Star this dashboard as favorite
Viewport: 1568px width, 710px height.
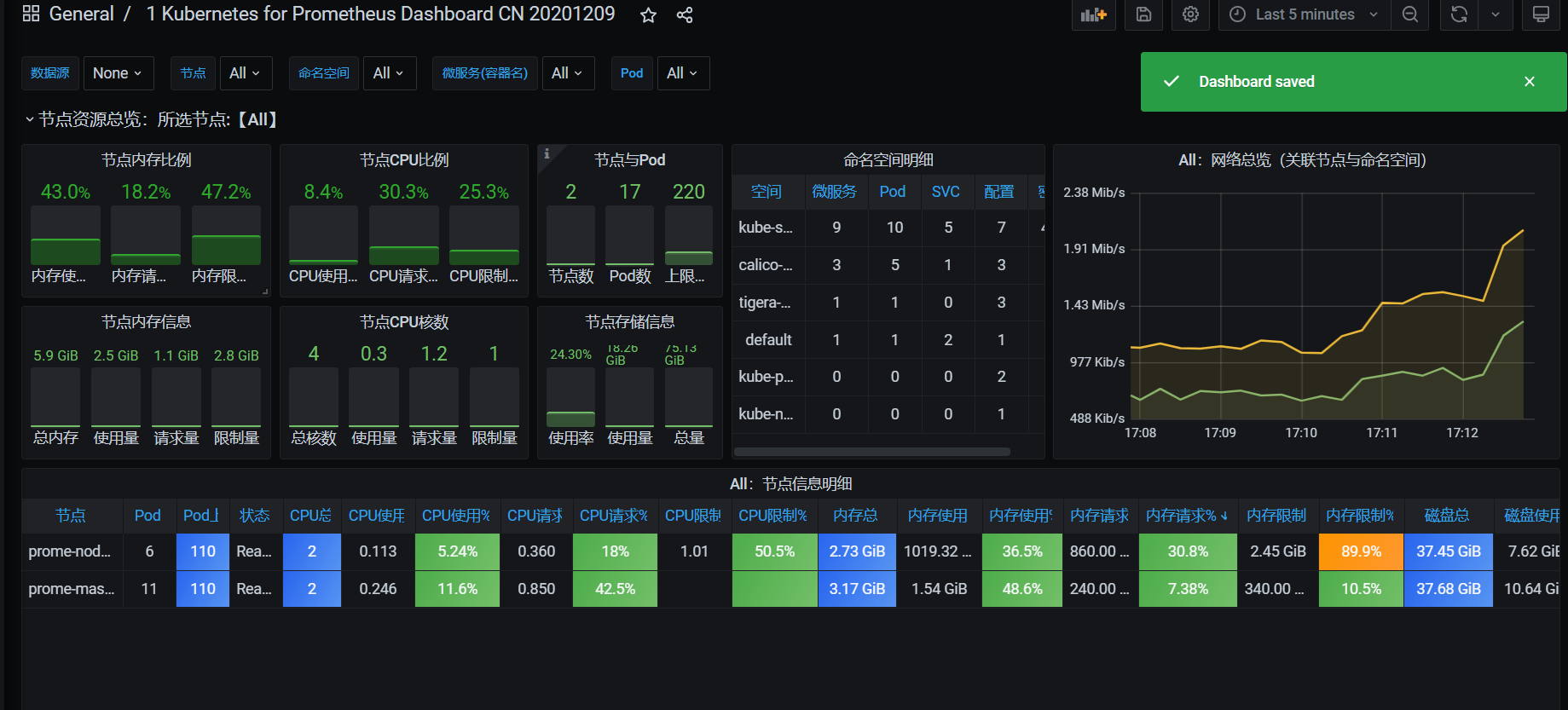pyautogui.click(x=648, y=14)
